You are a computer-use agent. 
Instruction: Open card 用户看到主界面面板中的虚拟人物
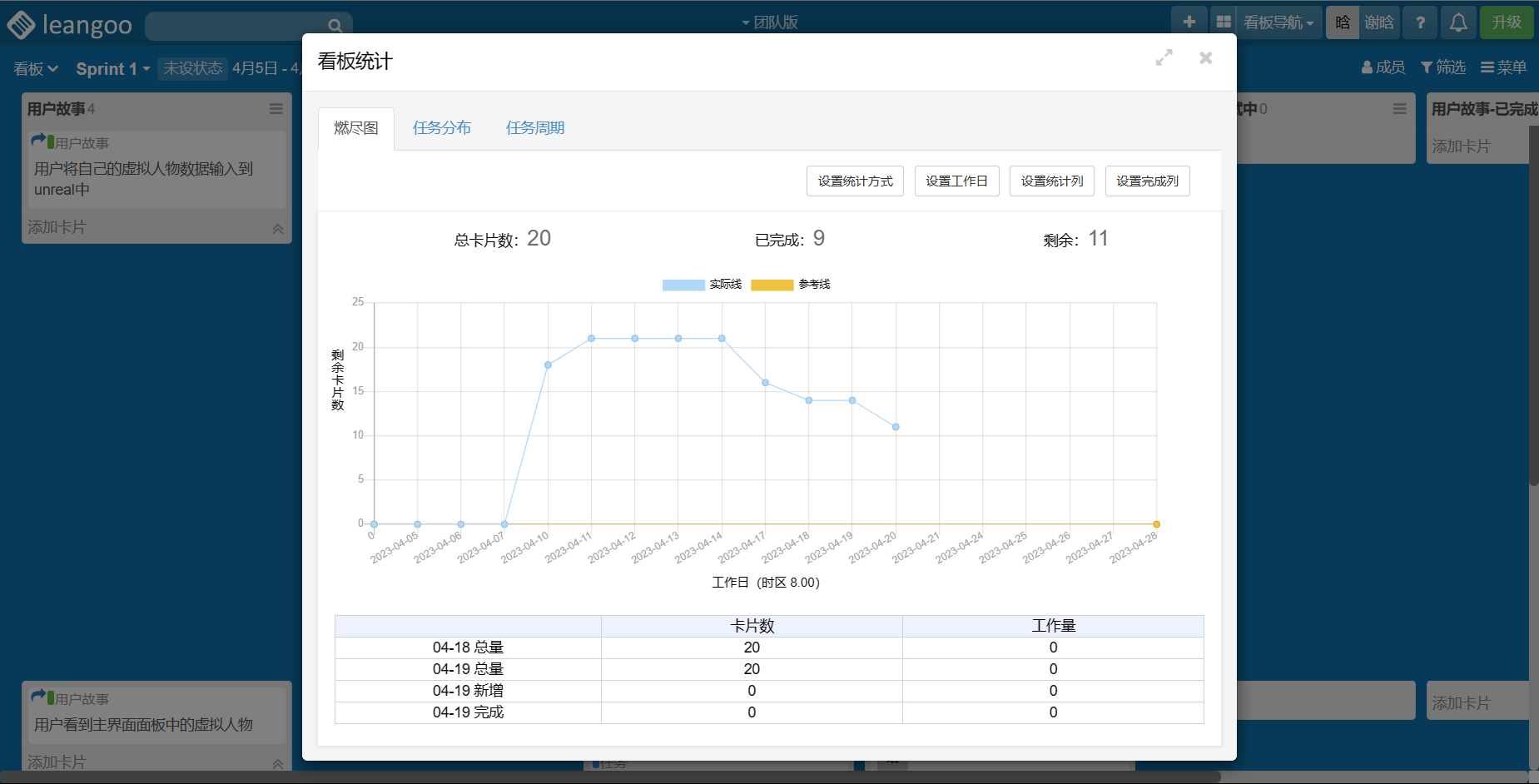[157, 715]
